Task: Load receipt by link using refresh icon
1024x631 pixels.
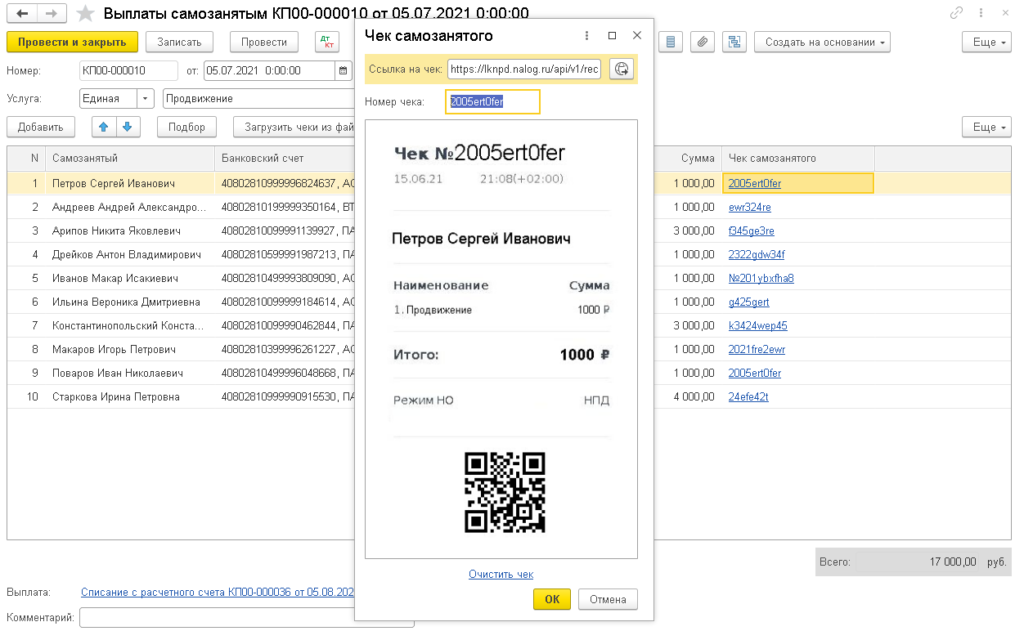Action: point(621,69)
